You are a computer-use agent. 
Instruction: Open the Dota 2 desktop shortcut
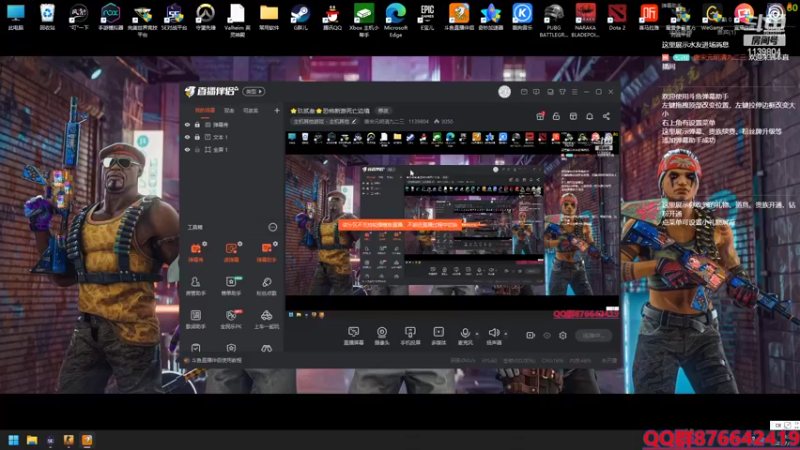point(617,16)
